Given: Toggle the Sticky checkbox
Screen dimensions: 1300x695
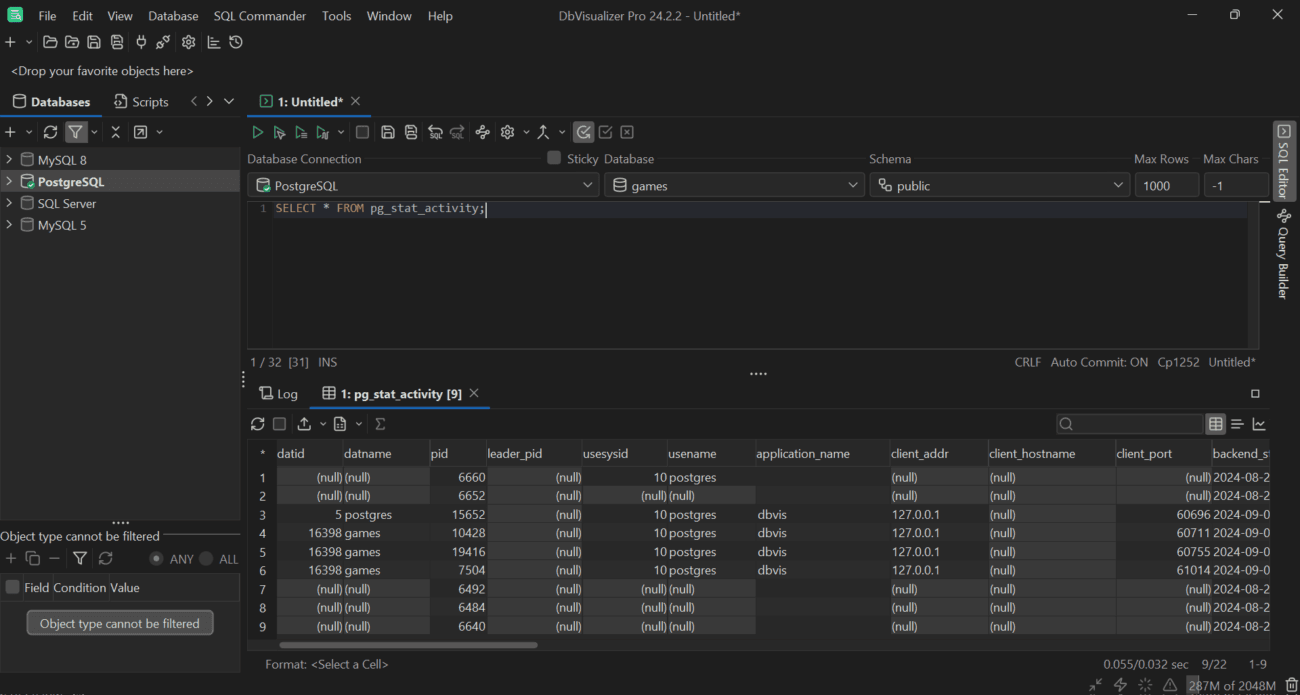Looking at the screenshot, I should point(554,158).
